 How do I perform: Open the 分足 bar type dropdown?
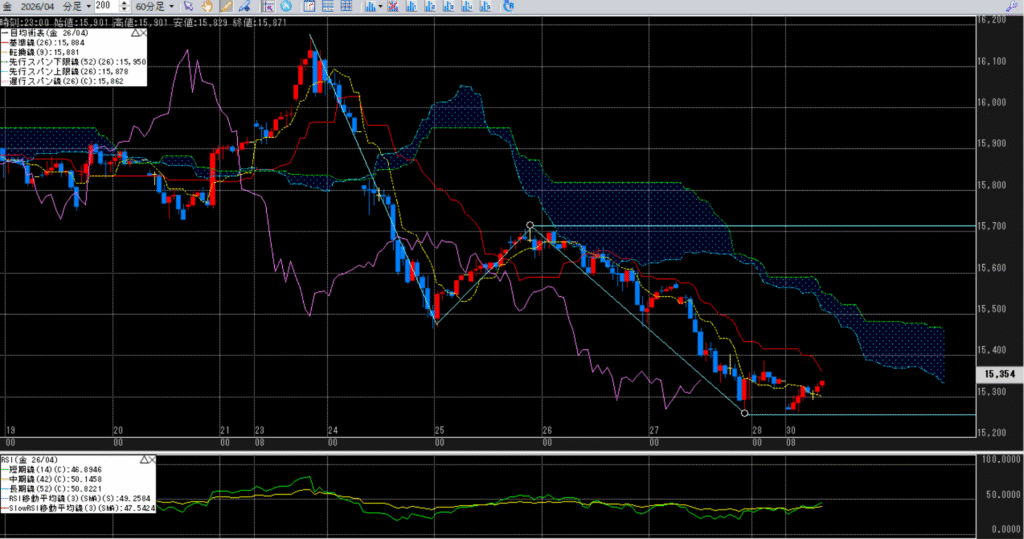[76, 7]
